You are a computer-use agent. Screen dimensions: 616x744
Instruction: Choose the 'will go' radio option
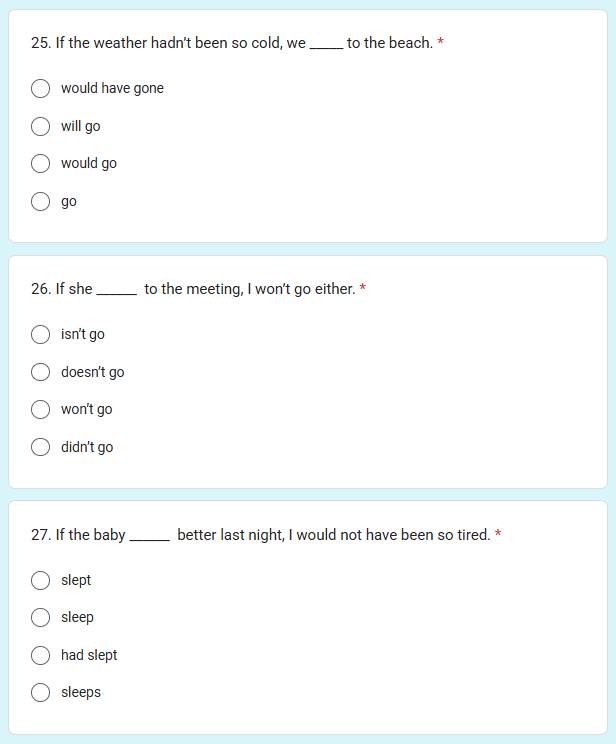[x=40, y=127]
